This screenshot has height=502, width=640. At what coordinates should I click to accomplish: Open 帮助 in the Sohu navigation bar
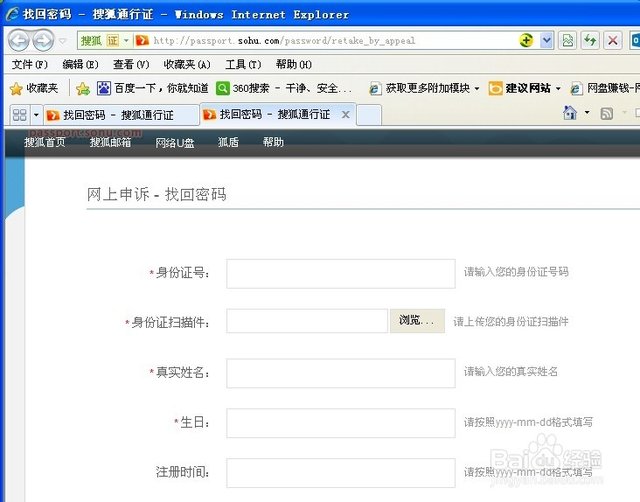pos(273,142)
